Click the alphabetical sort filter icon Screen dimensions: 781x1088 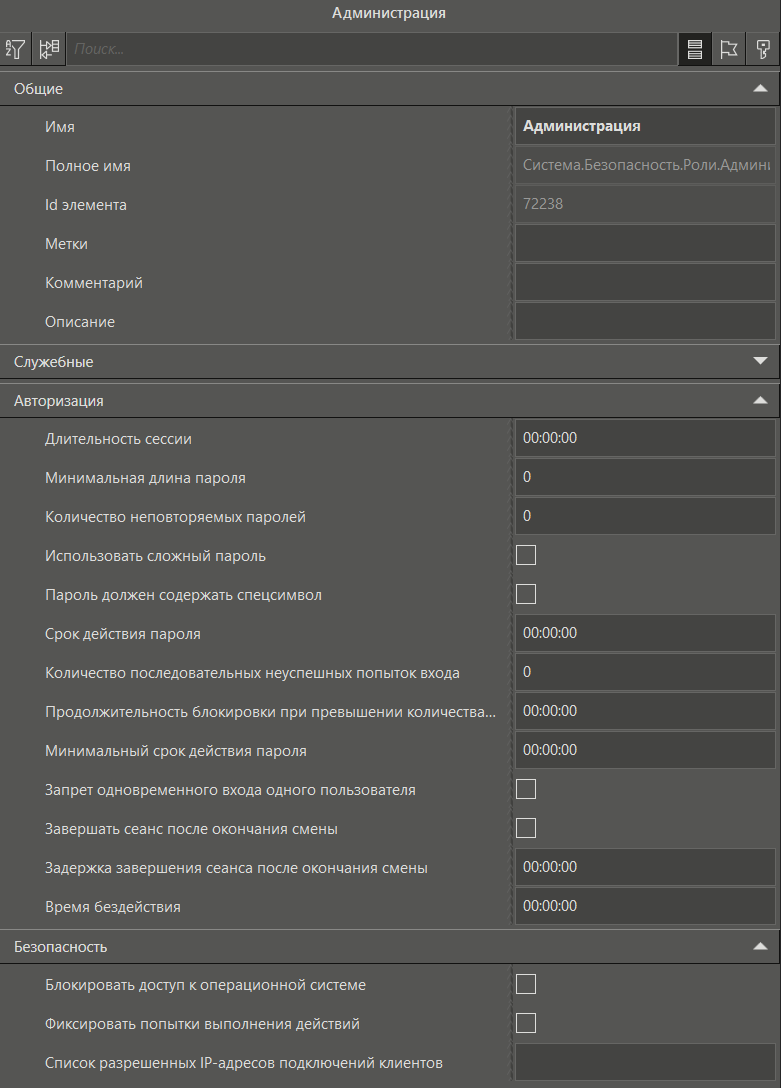coord(16,49)
